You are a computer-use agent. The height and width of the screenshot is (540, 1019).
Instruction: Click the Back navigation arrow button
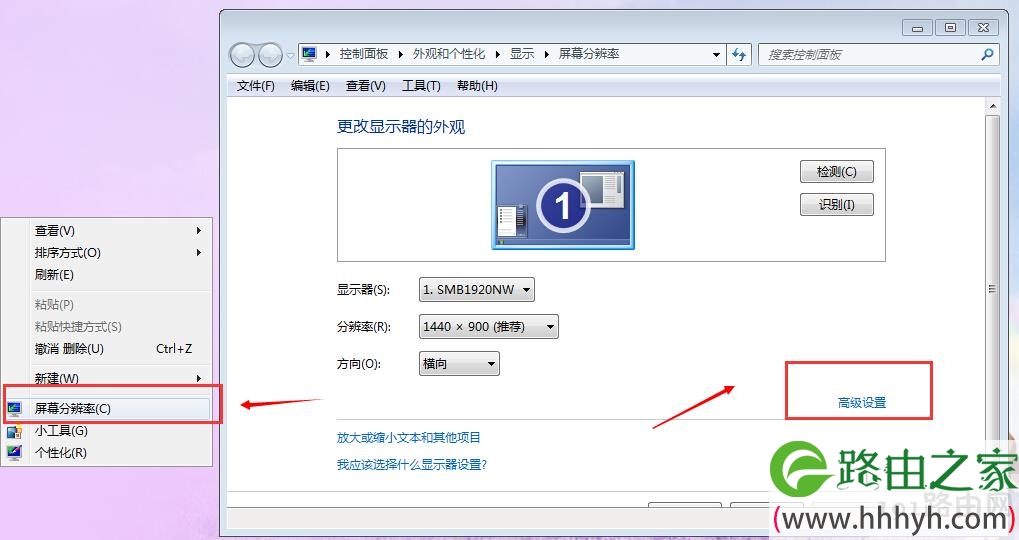pos(242,55)
